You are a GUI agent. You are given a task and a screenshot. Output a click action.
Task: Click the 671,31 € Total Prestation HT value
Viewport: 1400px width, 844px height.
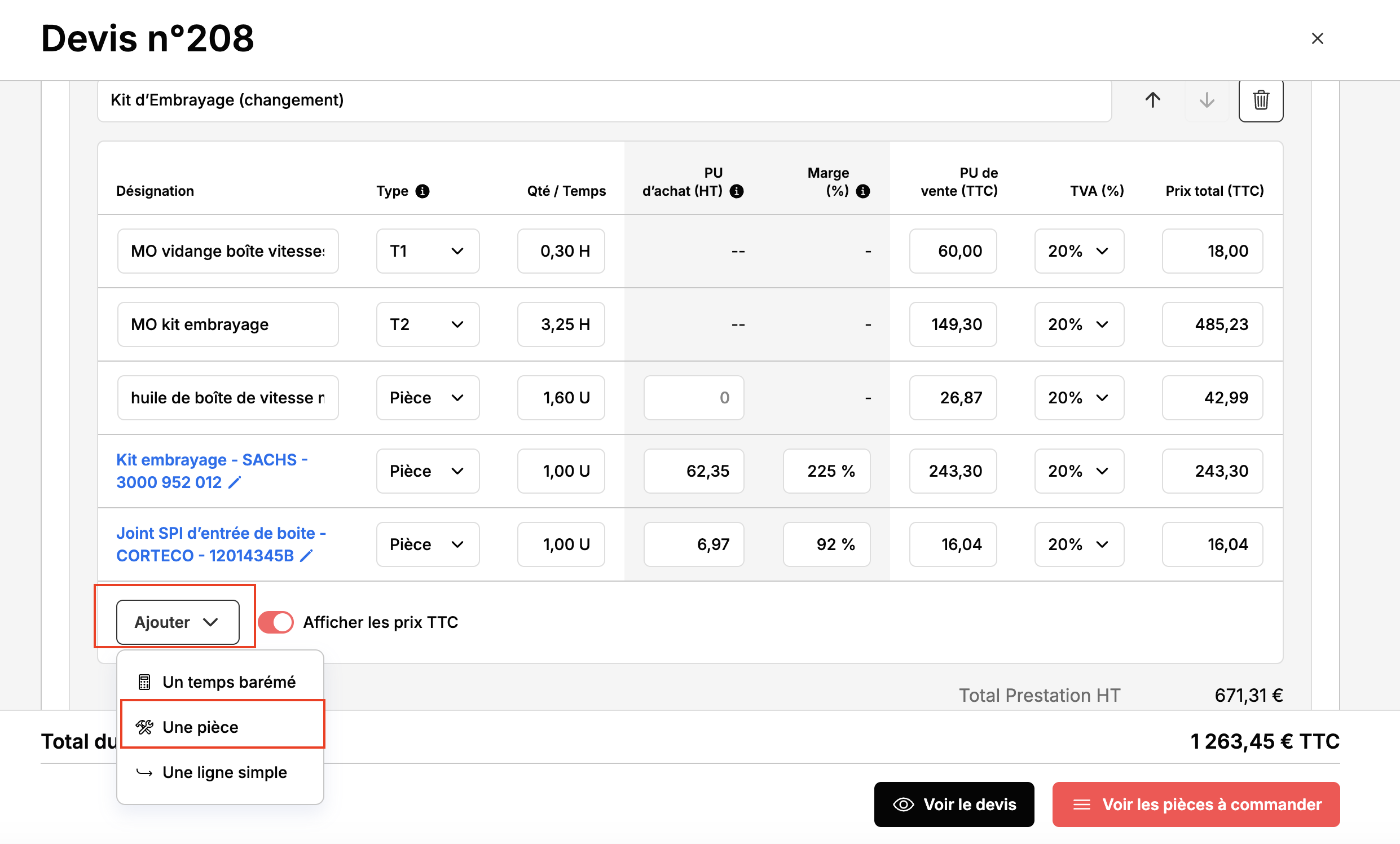[x=1248, y=695]
